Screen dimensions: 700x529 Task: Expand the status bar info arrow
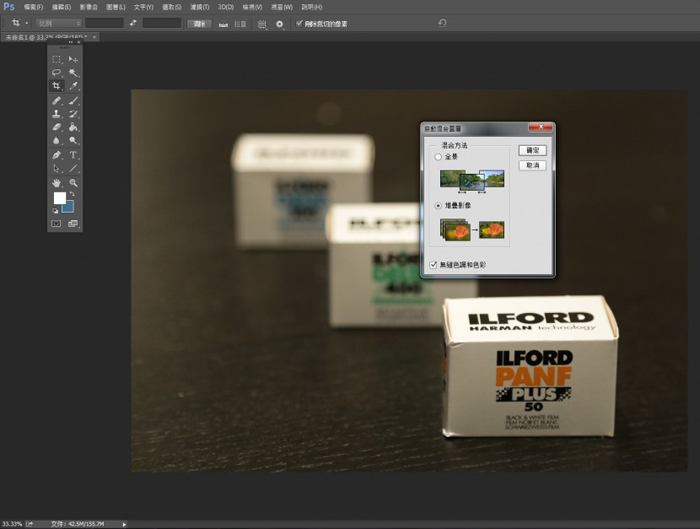click(124, 524)
